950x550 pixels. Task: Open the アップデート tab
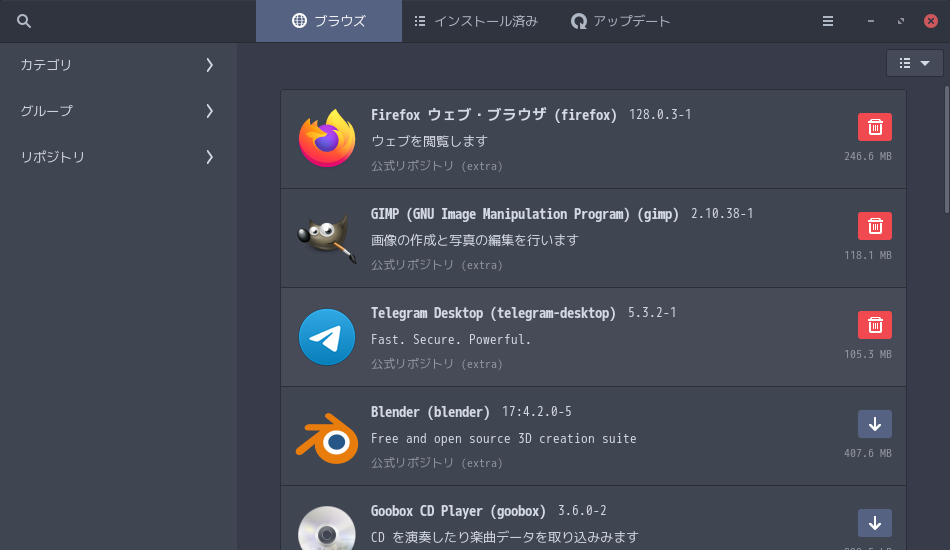click(x=620, y=21)
